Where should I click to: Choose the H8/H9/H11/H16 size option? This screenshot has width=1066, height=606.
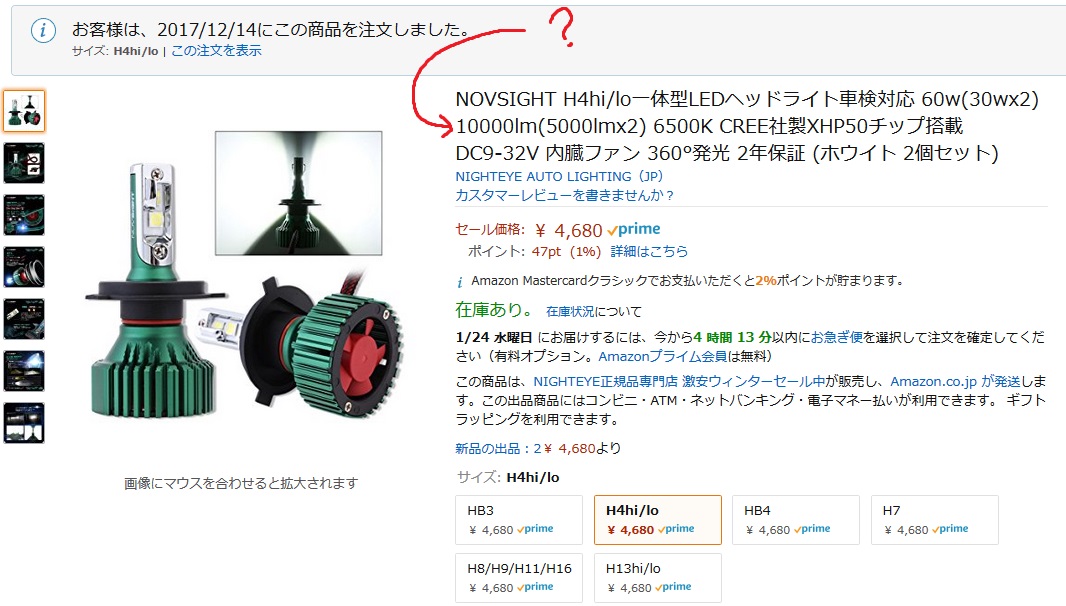519,577
